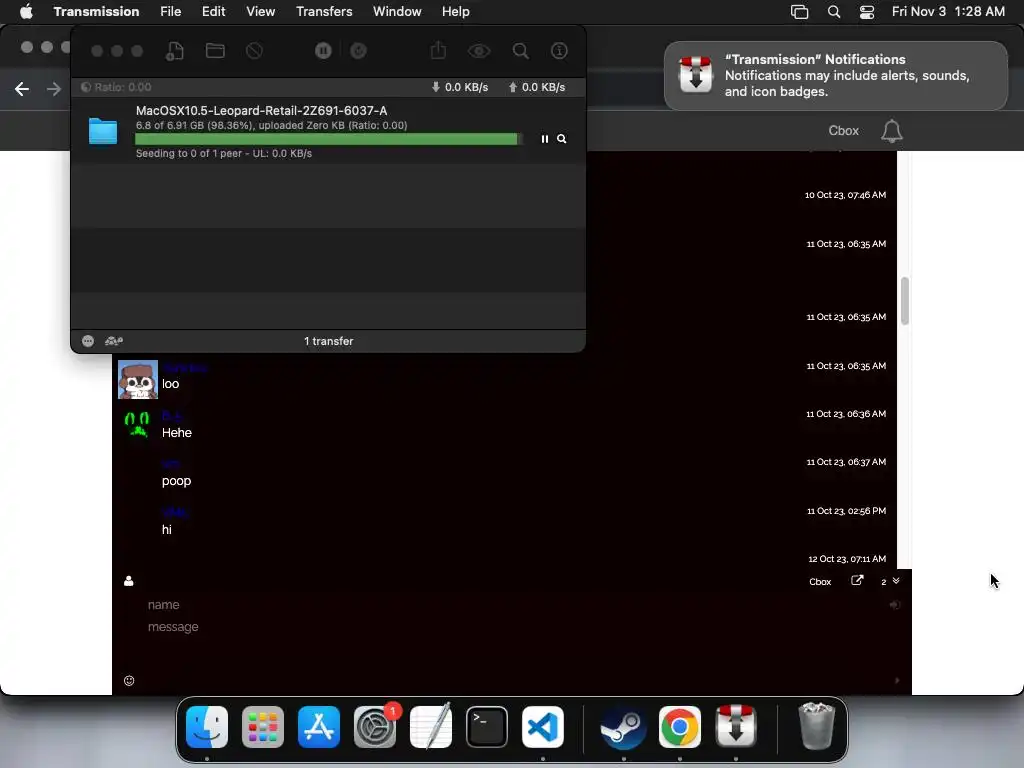Open Stage Manager windows icon in menu bar
This screenshot has width=1024, height=768.
[799, 12]
